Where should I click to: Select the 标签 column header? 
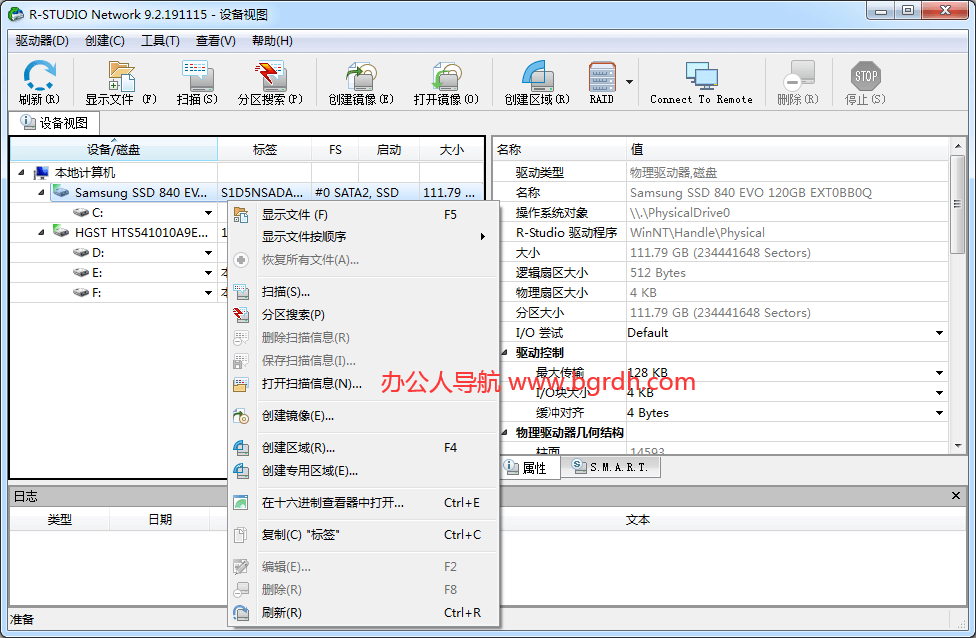(x=265, y=149)
